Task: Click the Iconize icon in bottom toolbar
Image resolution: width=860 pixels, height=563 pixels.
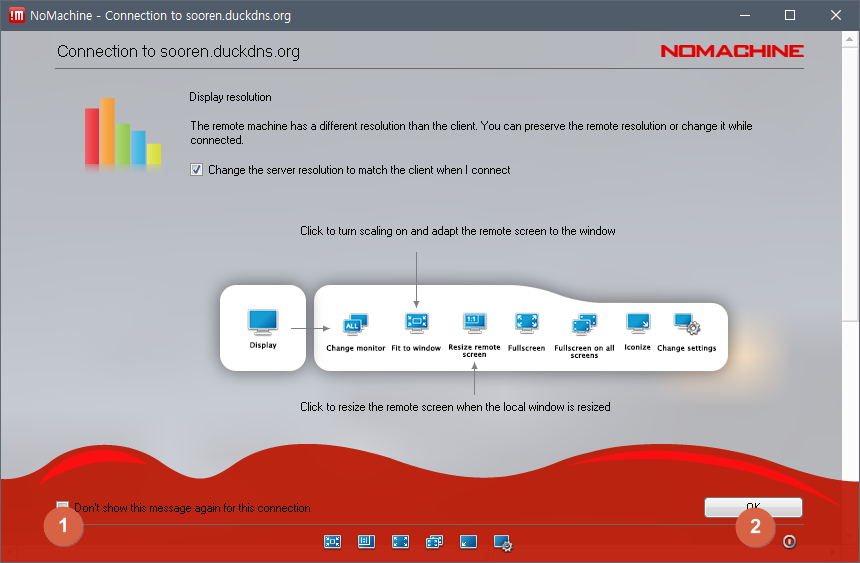Action: 468,542
